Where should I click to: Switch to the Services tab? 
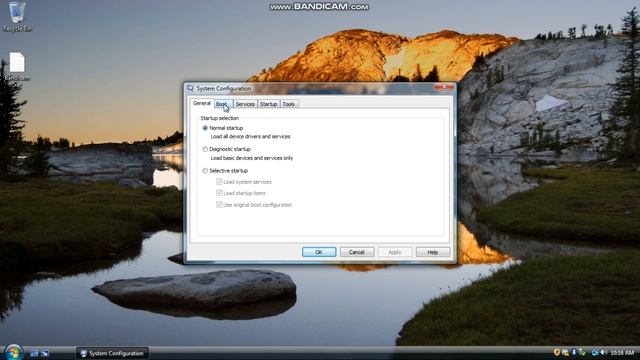tap(245, 104)
